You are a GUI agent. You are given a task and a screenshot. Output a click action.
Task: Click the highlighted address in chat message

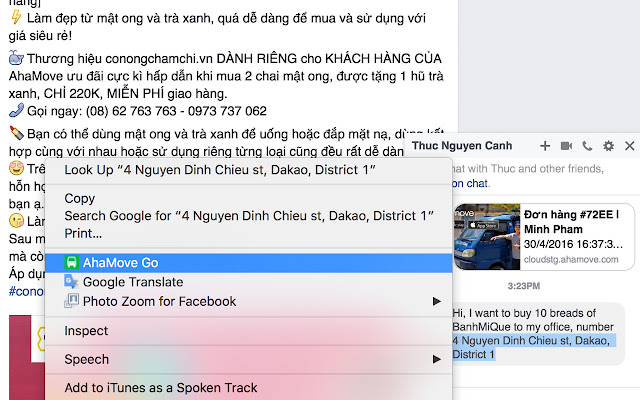pyautogui.click(x=531, y=347)
